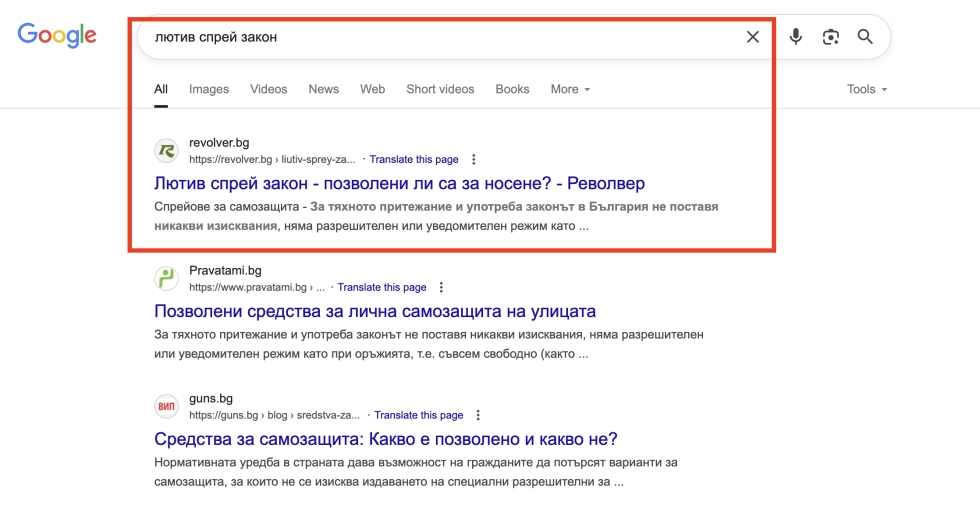Open more options for revolver.bg result
Screen dimensions: 980x515
tap(474, 159)
